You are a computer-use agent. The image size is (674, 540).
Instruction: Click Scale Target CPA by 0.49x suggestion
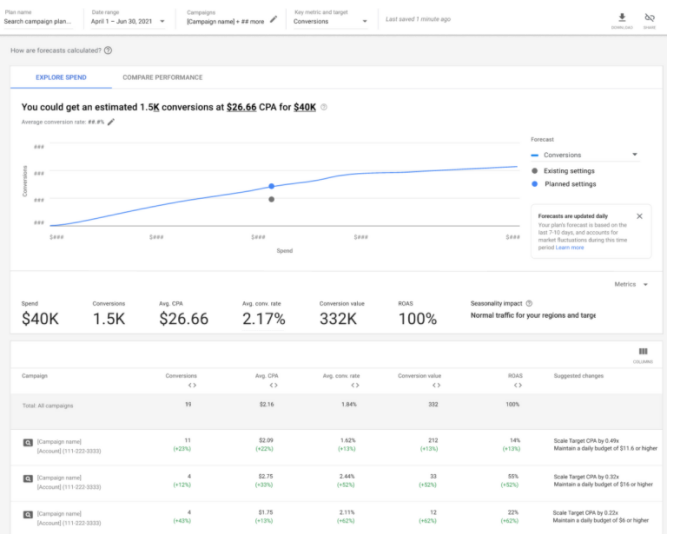[x=586, y=441]
